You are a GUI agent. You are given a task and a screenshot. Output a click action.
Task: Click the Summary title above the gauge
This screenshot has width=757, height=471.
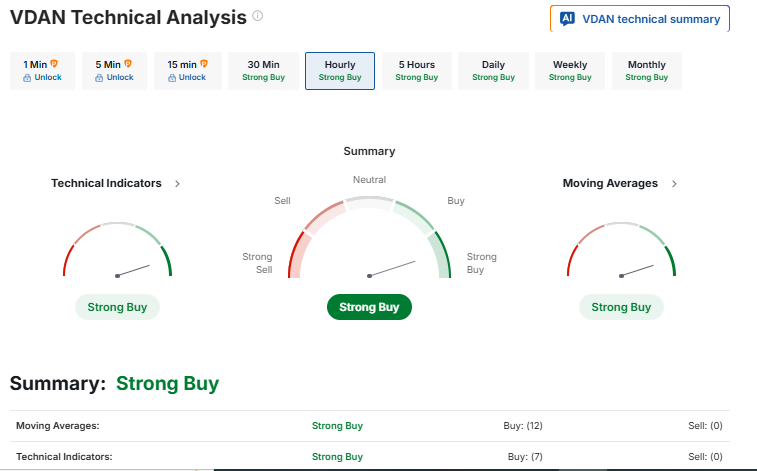pyautogui.click(x=369, y=151)
